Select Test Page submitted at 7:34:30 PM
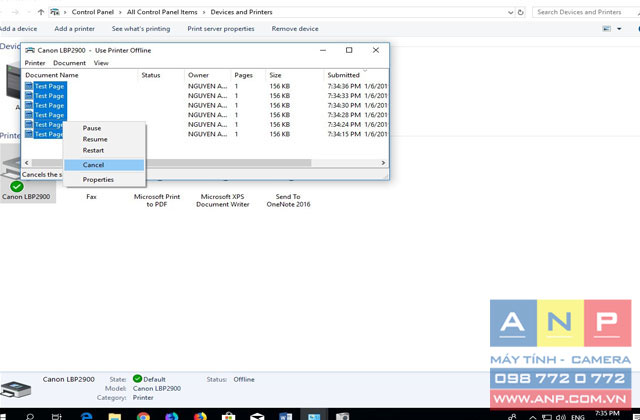640x420 pixels. point(206,105)
